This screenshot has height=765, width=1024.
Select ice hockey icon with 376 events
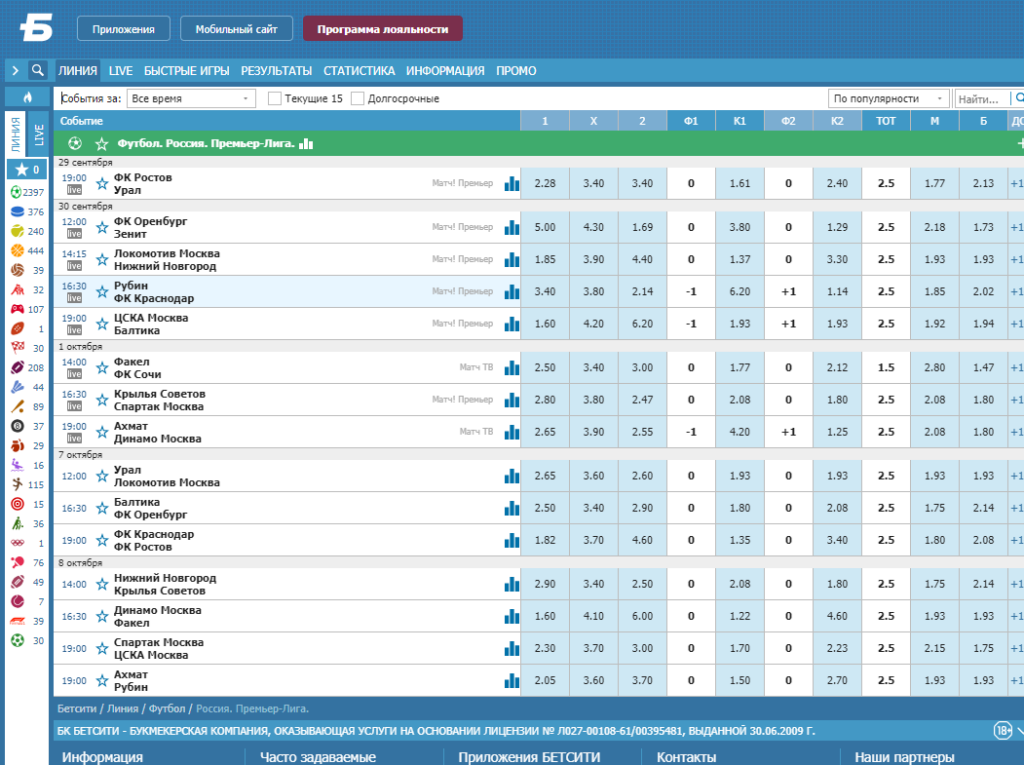tap(17, 212)
